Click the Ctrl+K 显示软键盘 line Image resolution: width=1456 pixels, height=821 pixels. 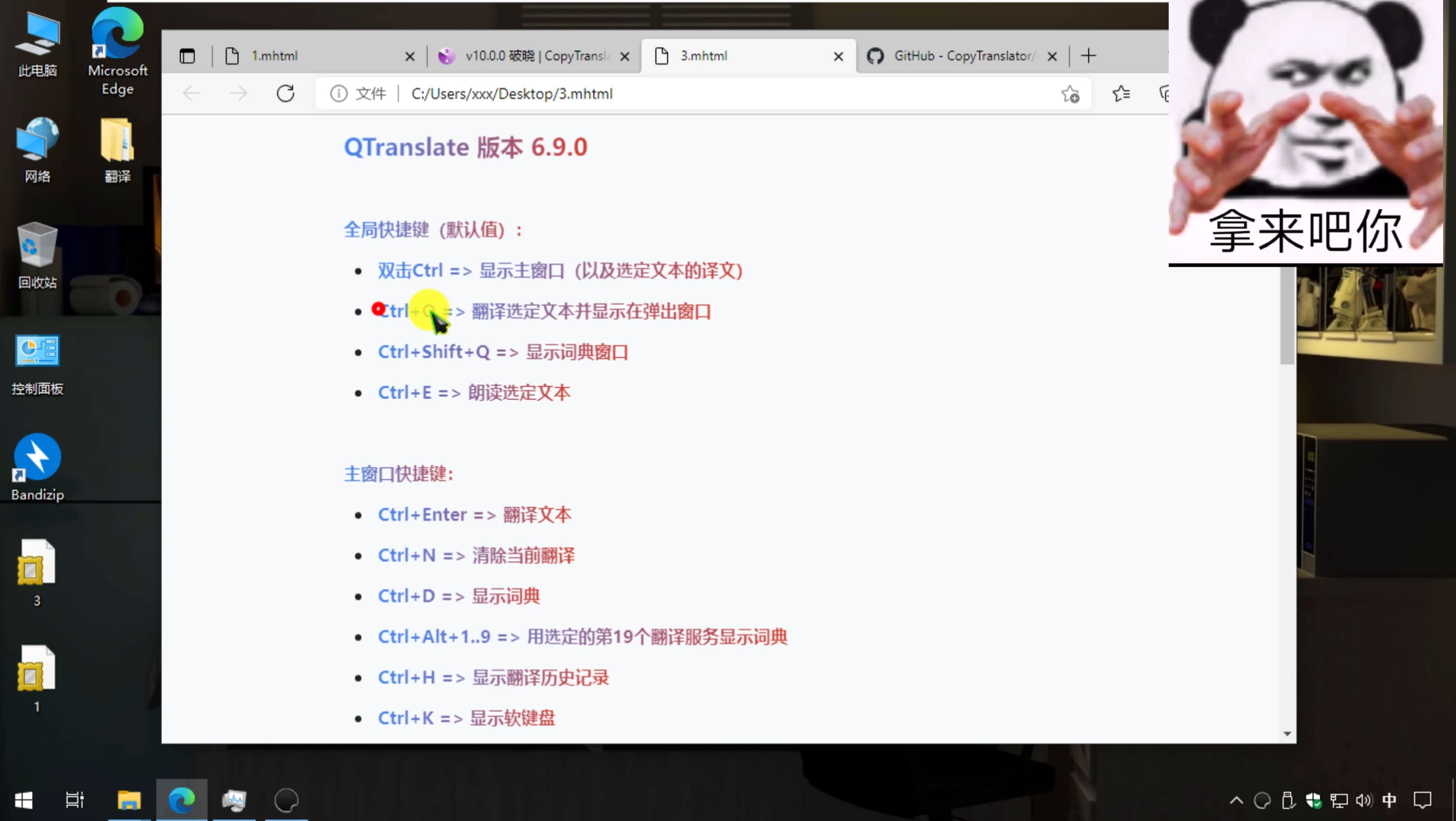tap(467, 718)
